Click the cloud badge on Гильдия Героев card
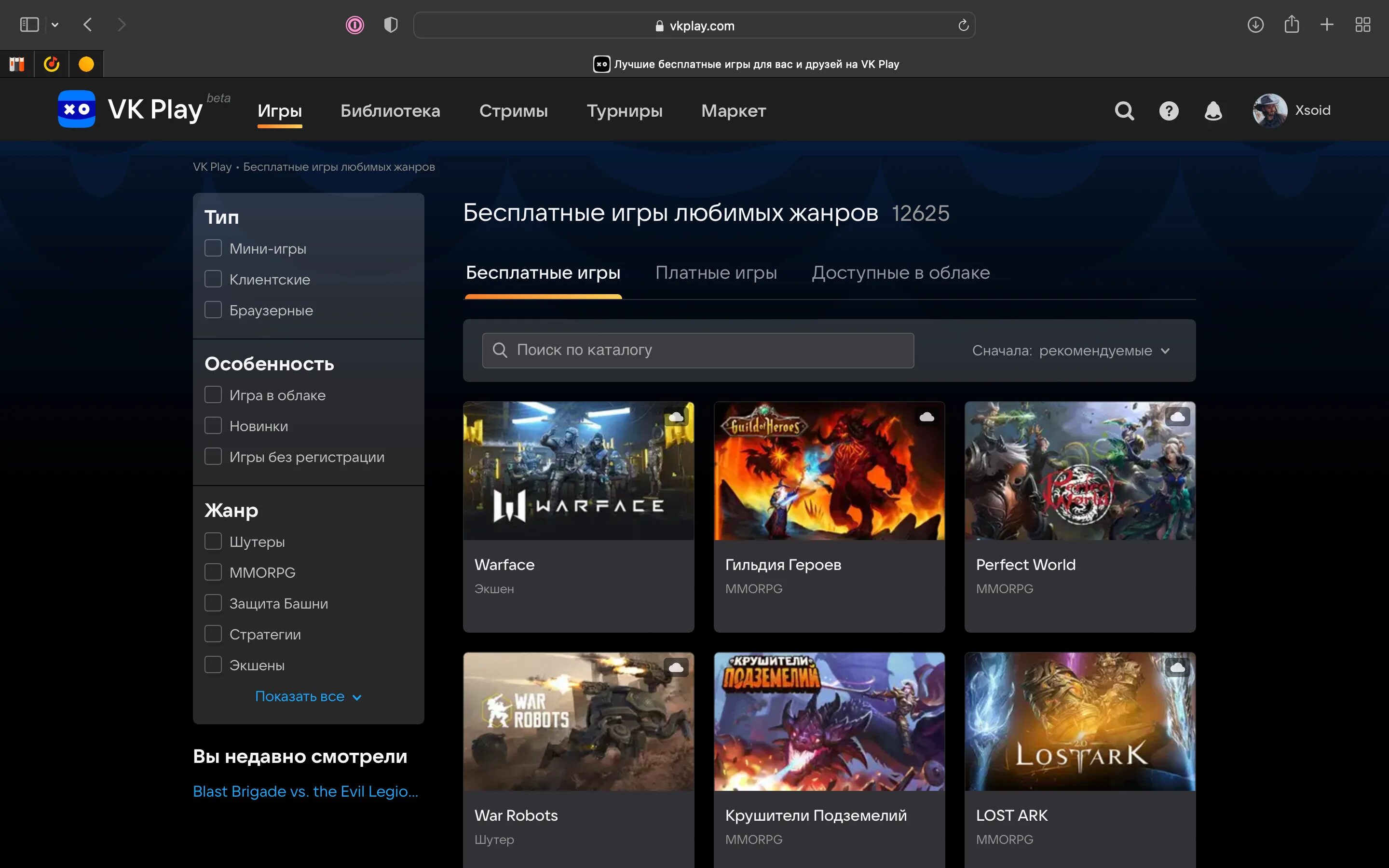The image size is (1389, 868). 927,417
